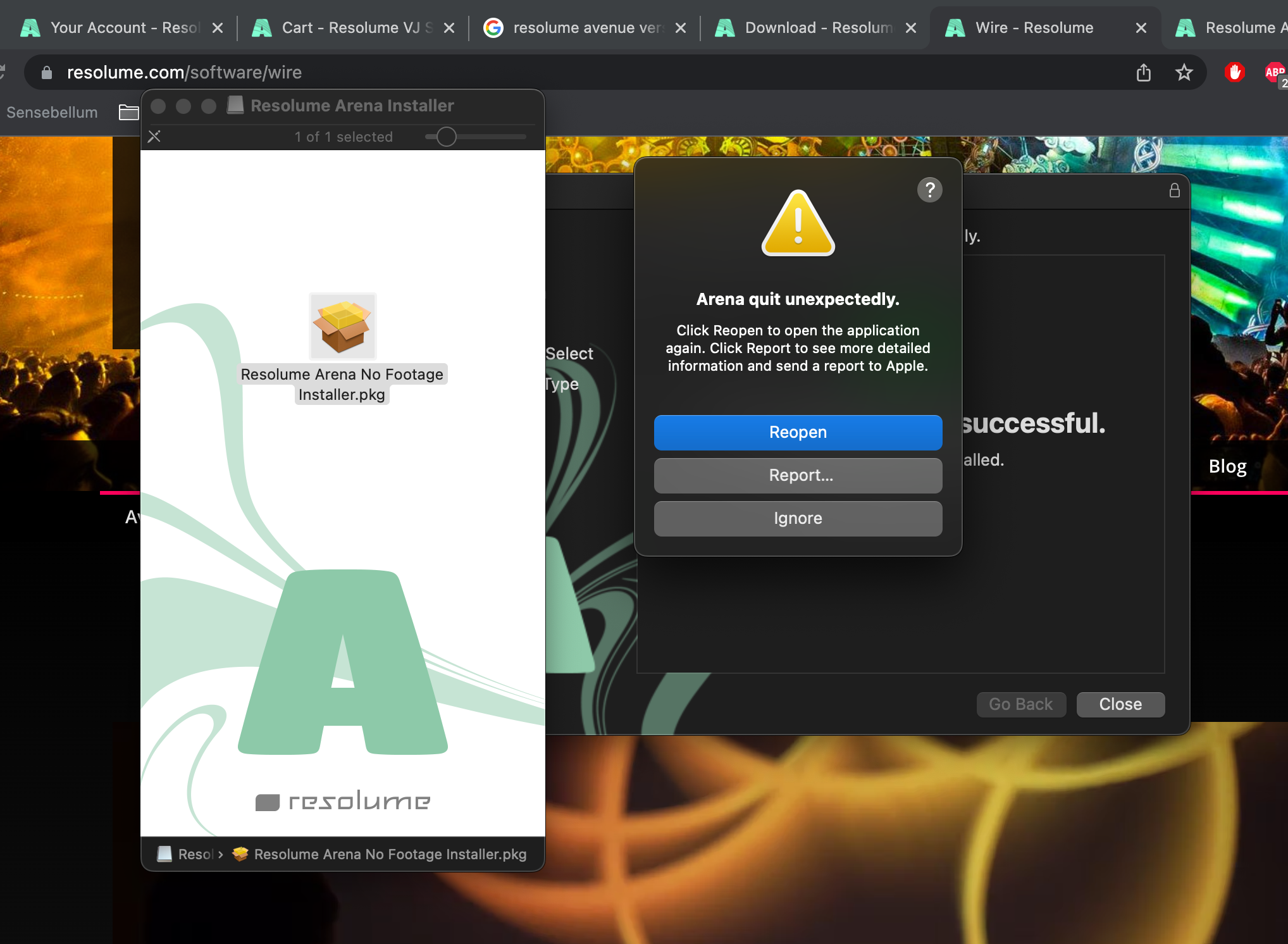Click the bookmarks folder icon

(128, 113)
